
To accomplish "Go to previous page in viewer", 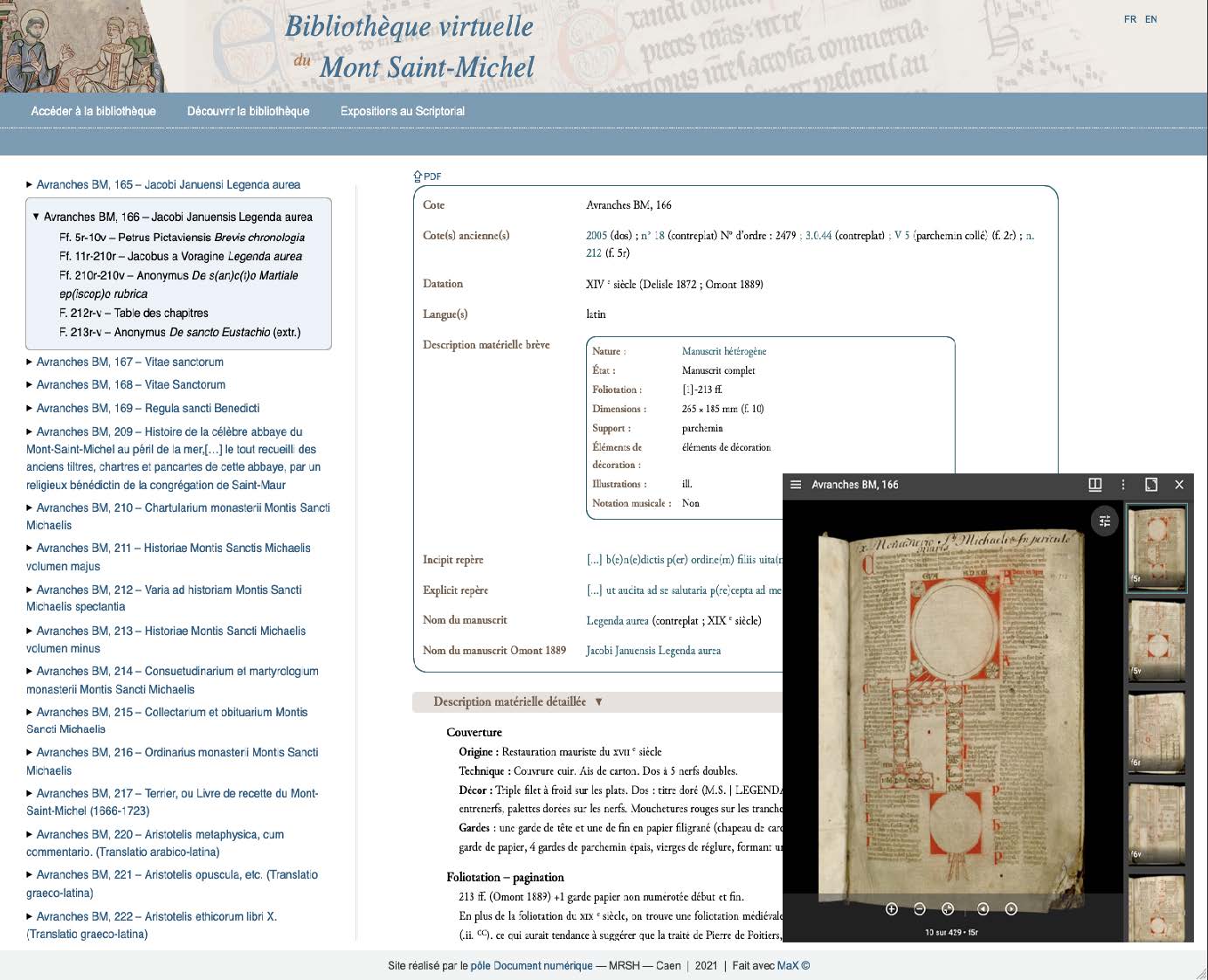I will pyautogui.click(x=983, y=909).
